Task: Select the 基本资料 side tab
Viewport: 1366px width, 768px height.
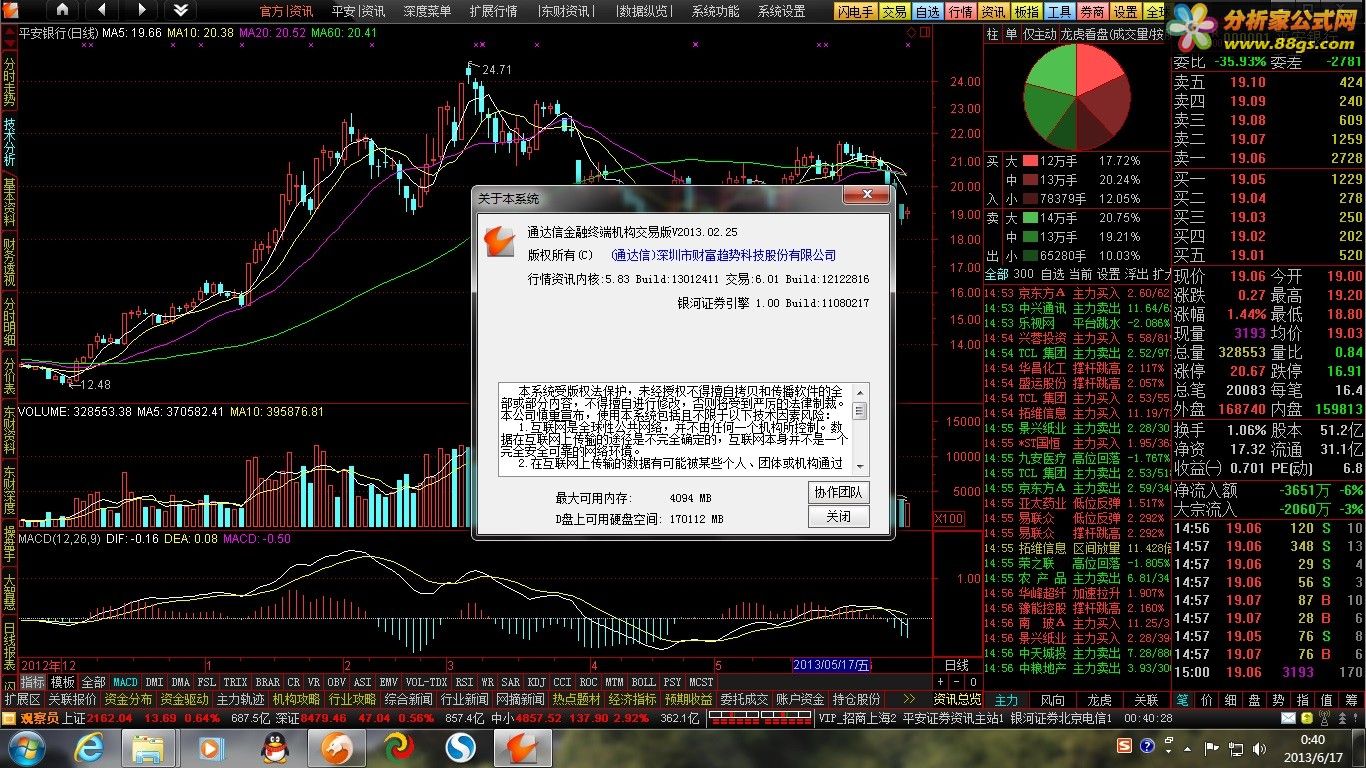Action: click(x=9, y=201)
